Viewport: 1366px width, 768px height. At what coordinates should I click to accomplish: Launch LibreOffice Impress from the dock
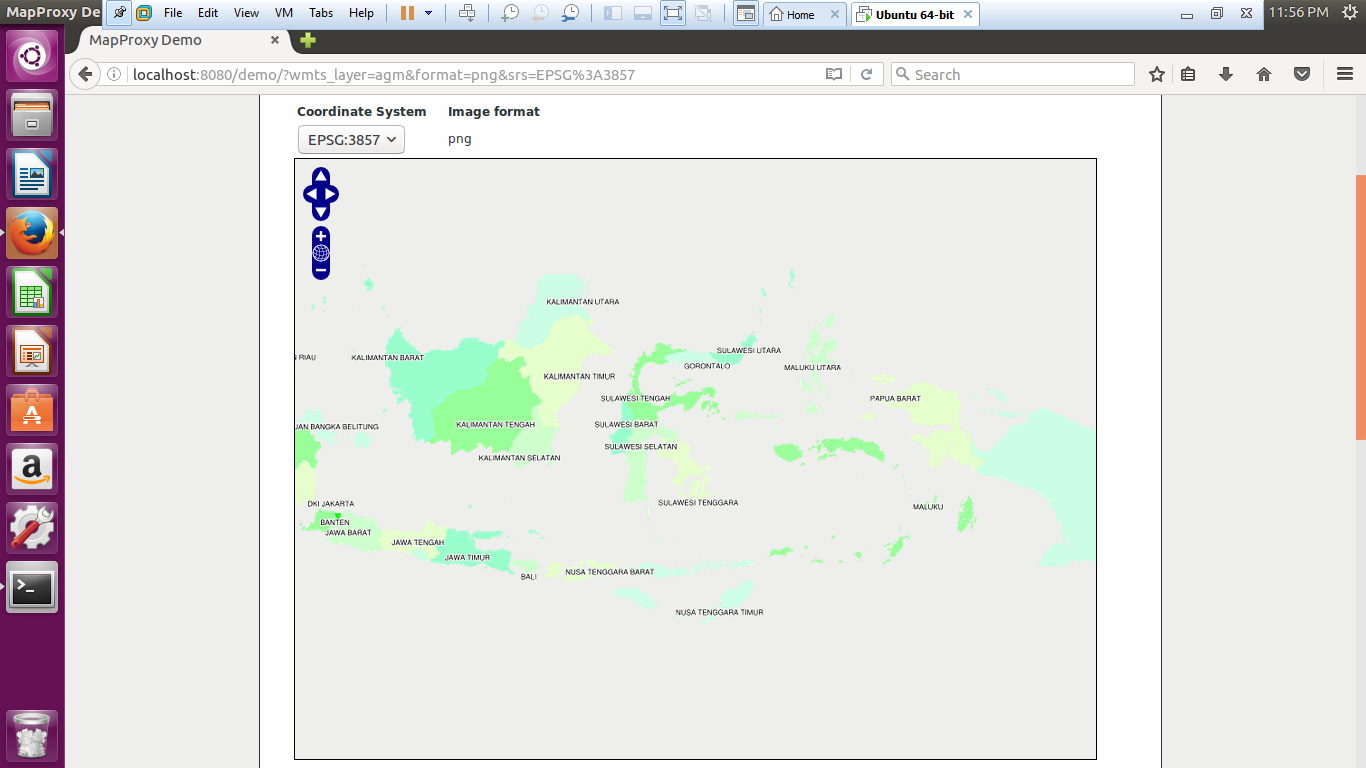pos(33,352)
